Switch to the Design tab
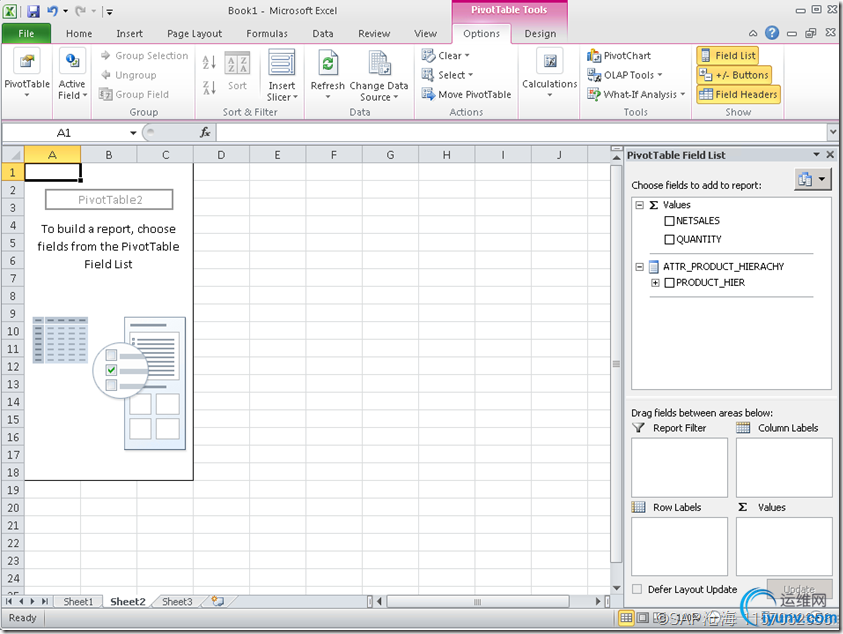Viewport: 843px width, 634px height. tap(540, 33)
